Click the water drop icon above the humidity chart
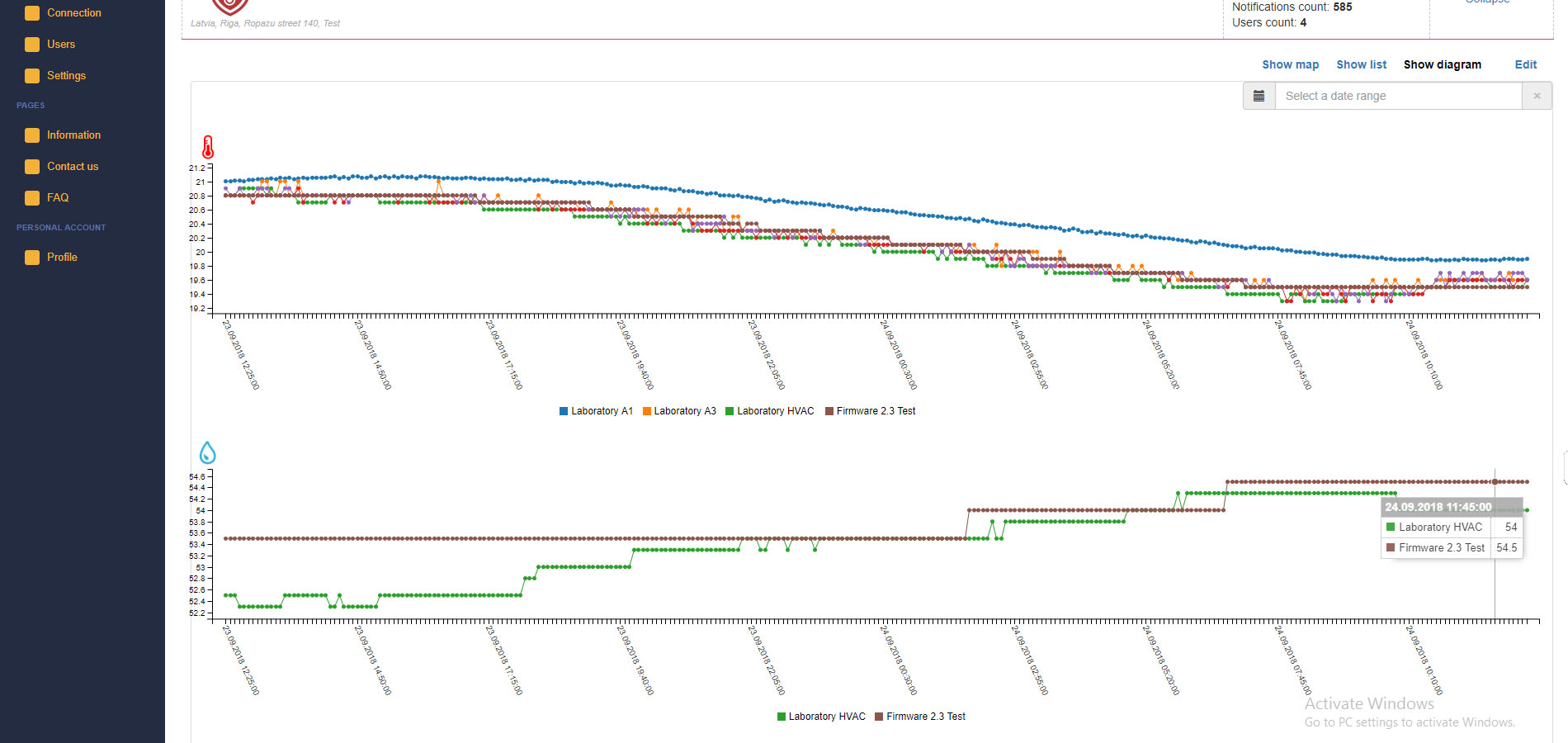The width and height of the screenshot is (1568, 743). coord(207,452)
